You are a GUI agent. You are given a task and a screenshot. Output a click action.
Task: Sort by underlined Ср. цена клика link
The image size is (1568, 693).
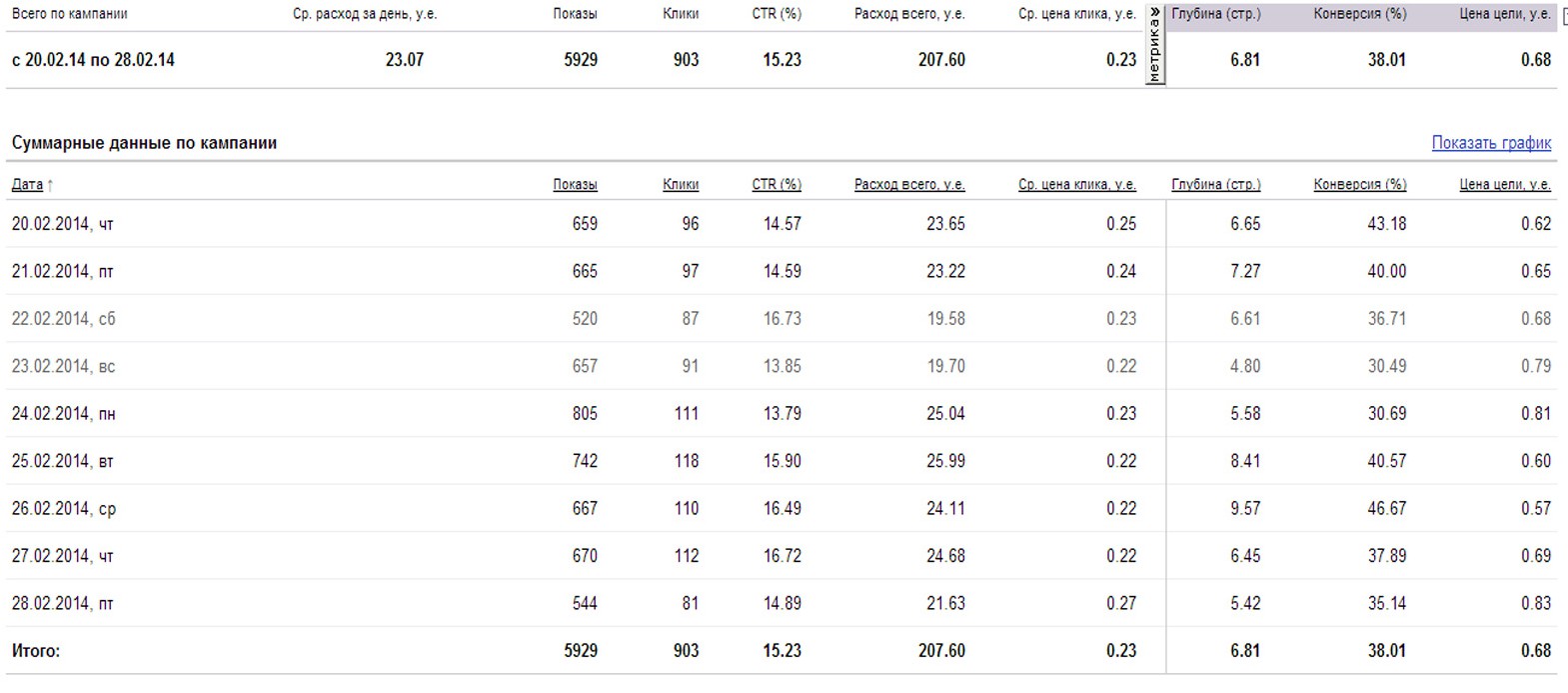pyautogui.click(x=1077, y=185)
